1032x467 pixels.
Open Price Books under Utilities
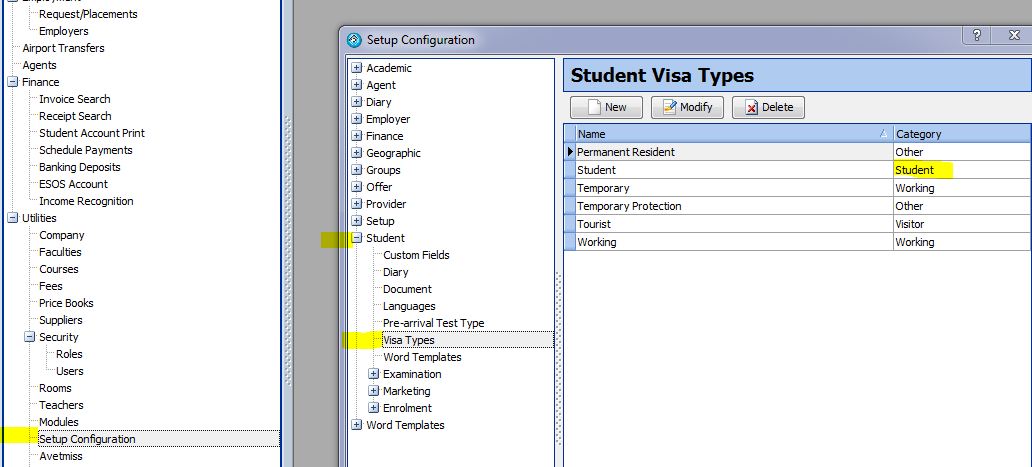(x=66, y=303)
